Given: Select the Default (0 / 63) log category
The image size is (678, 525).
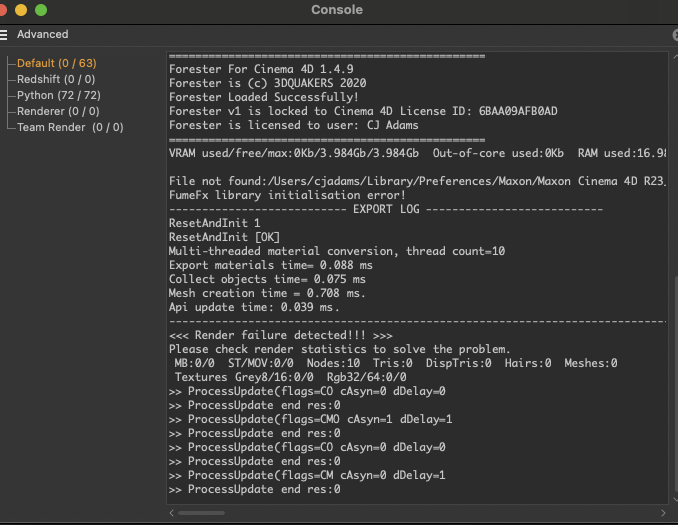Looking at the screenshot, I should (56, 63).
